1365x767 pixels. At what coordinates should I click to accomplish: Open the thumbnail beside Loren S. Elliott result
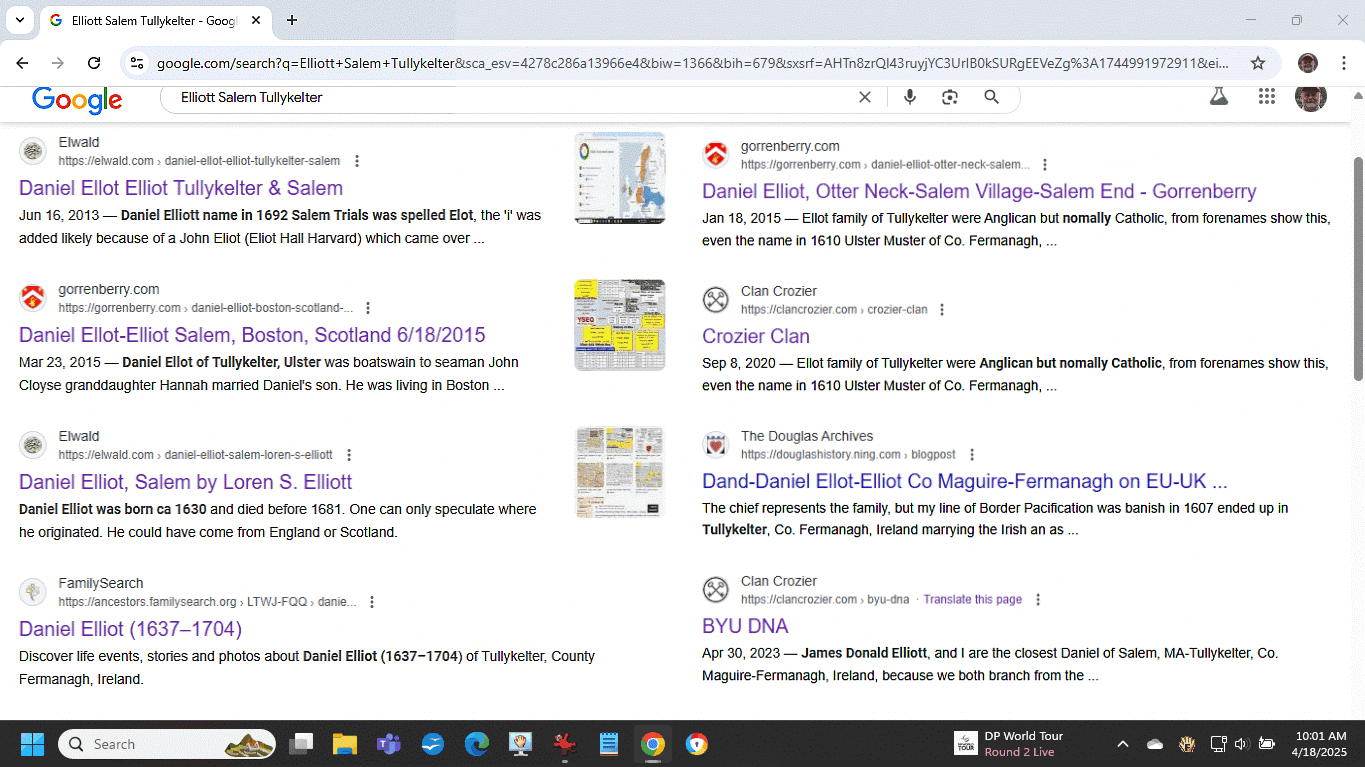pyautogui.click(x=620, y=472)
